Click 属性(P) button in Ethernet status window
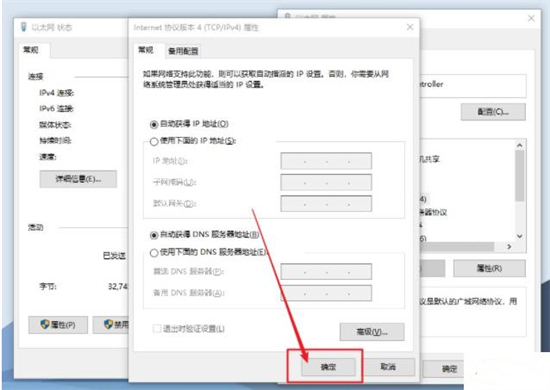This screenshot has width=550, height=390. [x=58, y=325]
